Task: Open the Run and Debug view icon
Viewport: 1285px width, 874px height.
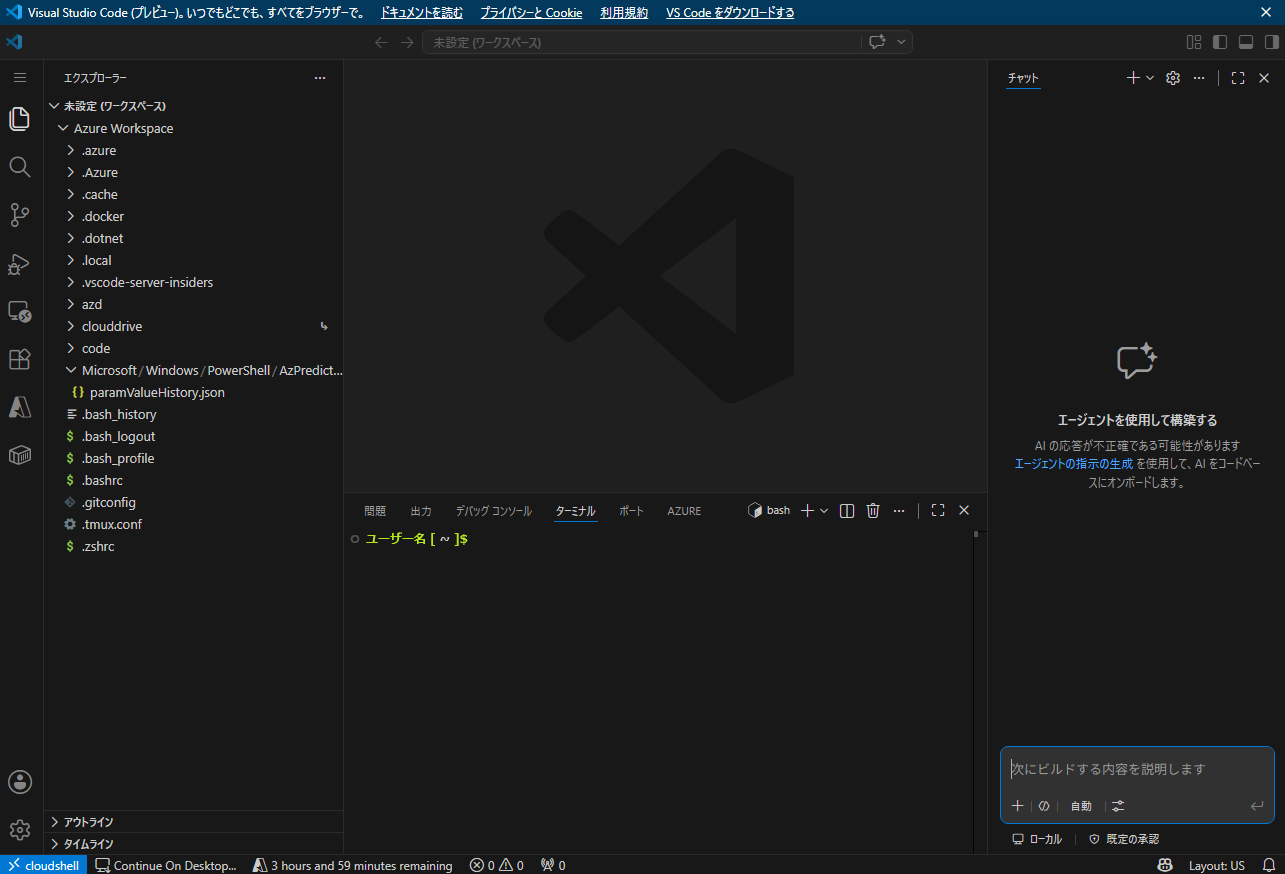Action: (19, 263)
